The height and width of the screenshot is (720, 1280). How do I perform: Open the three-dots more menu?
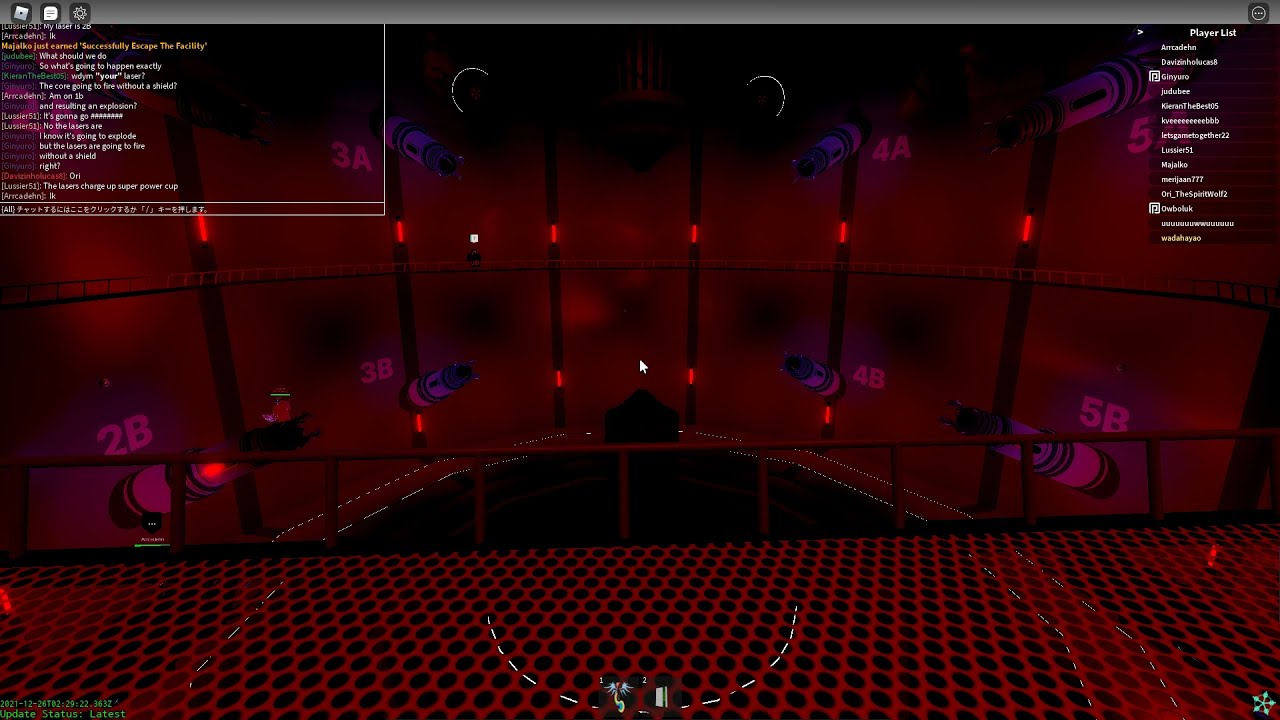(1259, 13)
